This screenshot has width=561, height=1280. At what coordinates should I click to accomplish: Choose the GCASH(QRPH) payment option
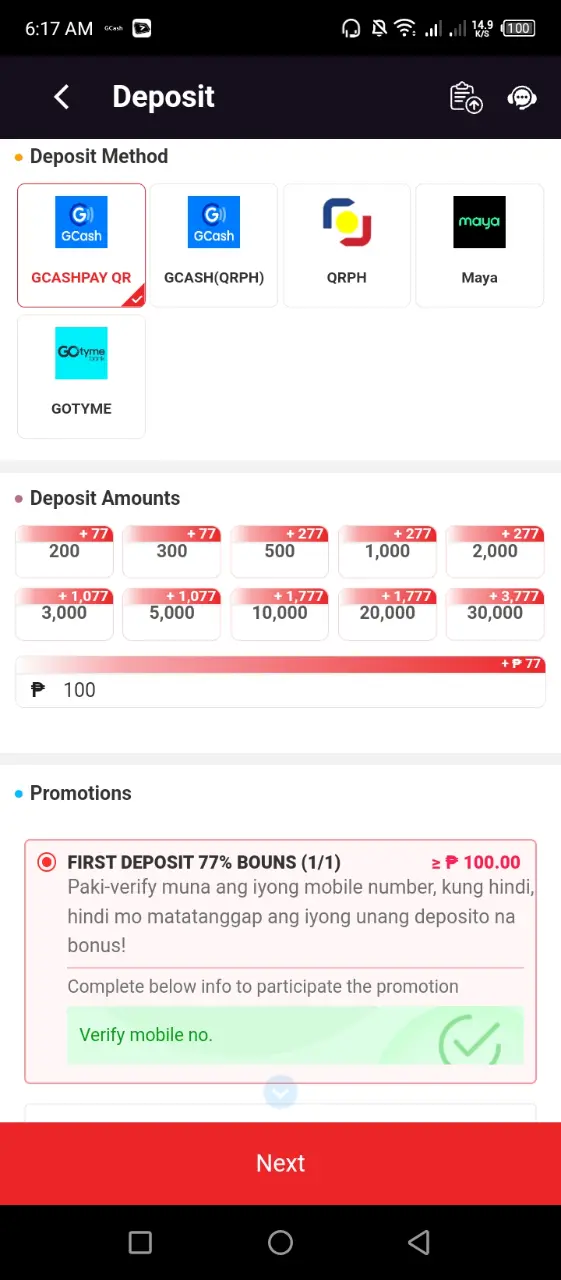coord(214,245)
